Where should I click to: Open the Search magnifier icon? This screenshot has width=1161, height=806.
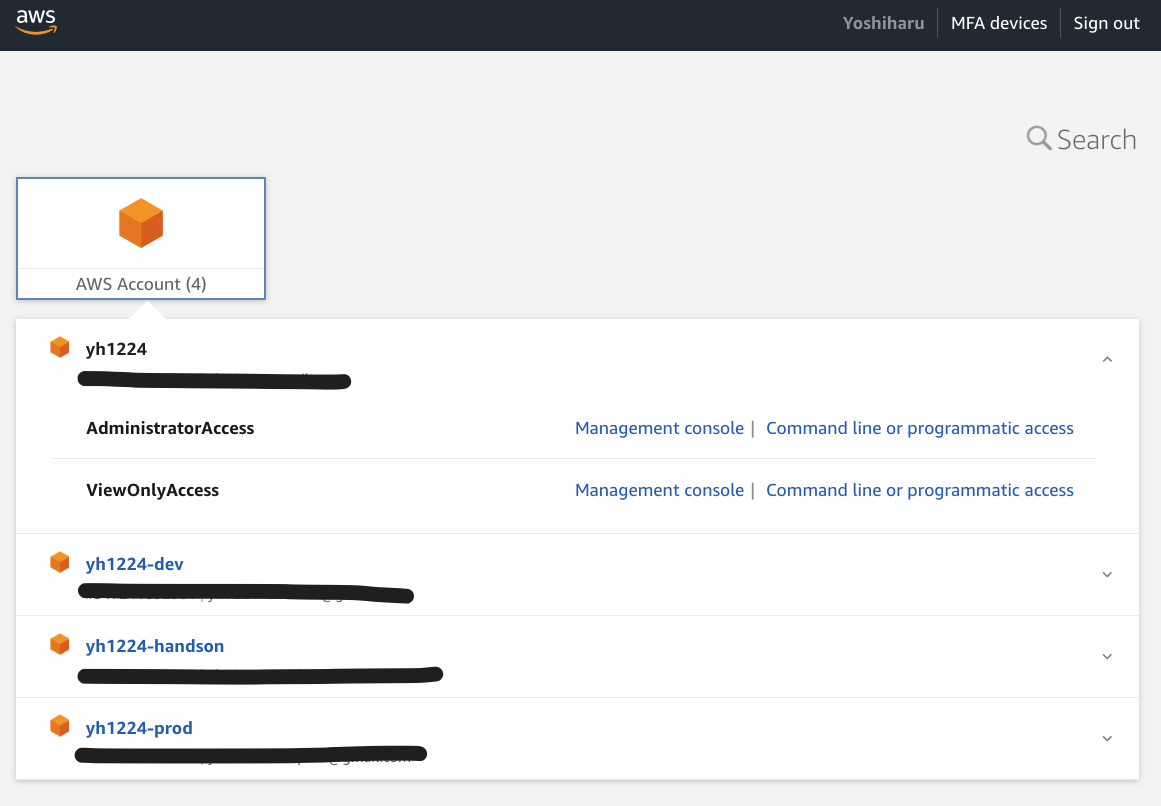click(x=1038, y=138)
